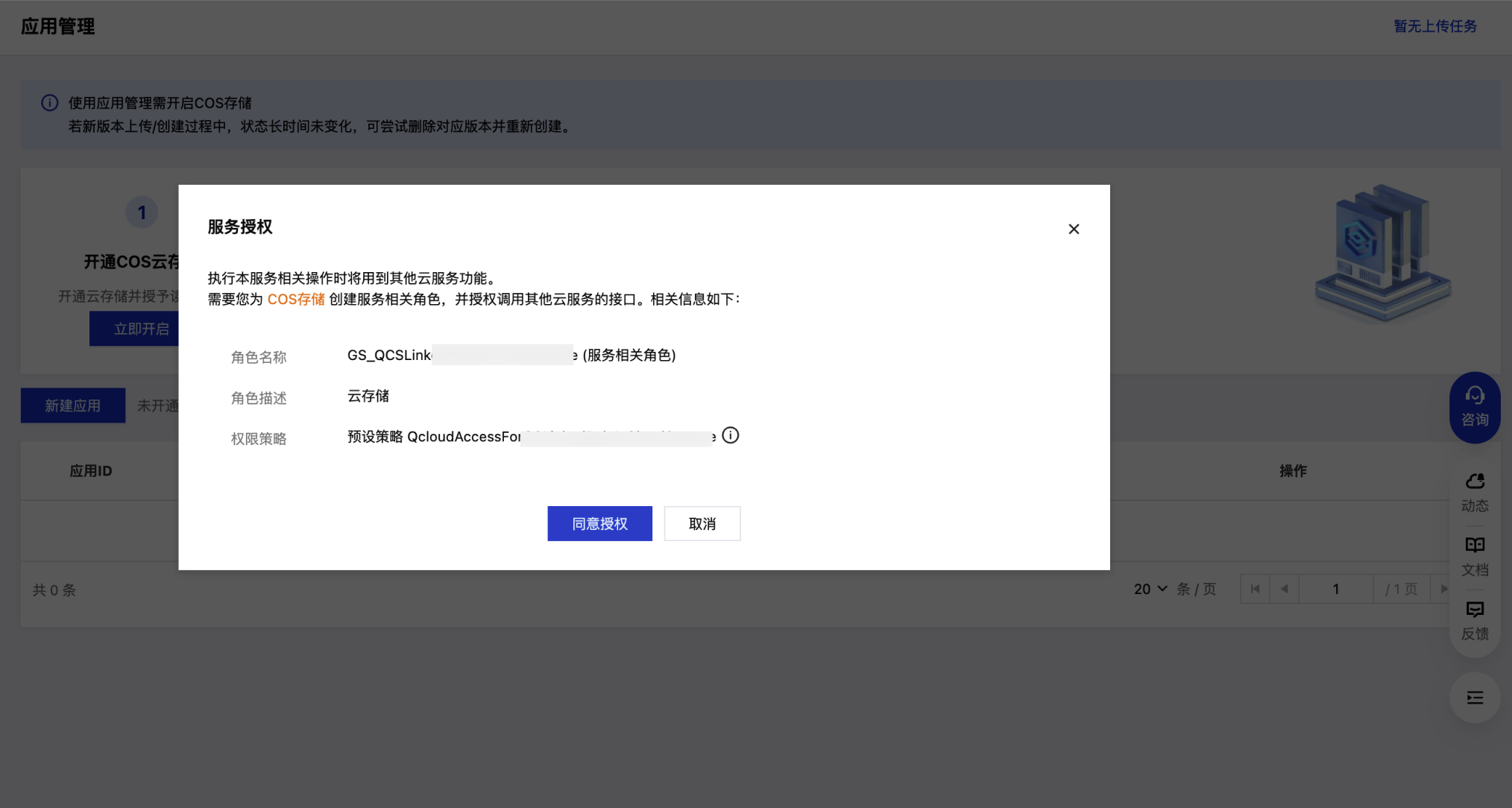This screenshot has width=1512, height=808.
Task: Click the 取消 button
Action: pos(702,523)
